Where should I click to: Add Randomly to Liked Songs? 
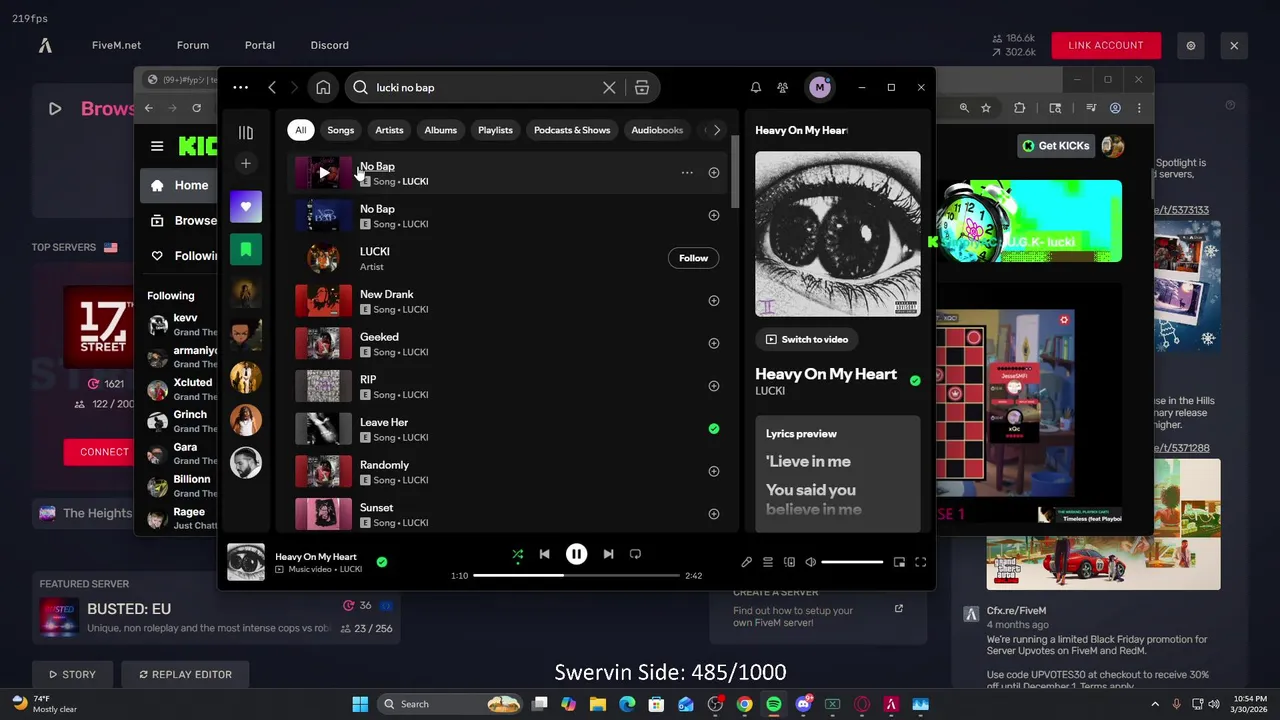(714, 471)
